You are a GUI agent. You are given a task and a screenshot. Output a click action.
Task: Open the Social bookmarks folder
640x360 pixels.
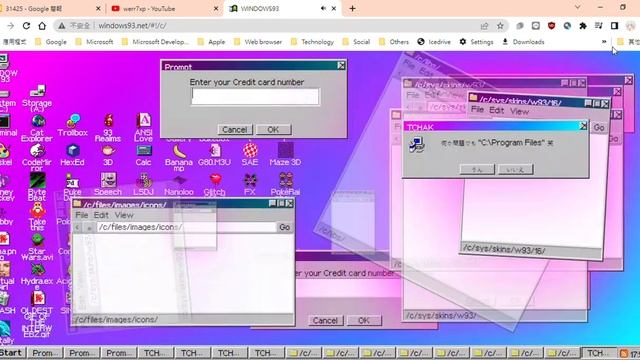pyautogui.click(x=356, y=42)
